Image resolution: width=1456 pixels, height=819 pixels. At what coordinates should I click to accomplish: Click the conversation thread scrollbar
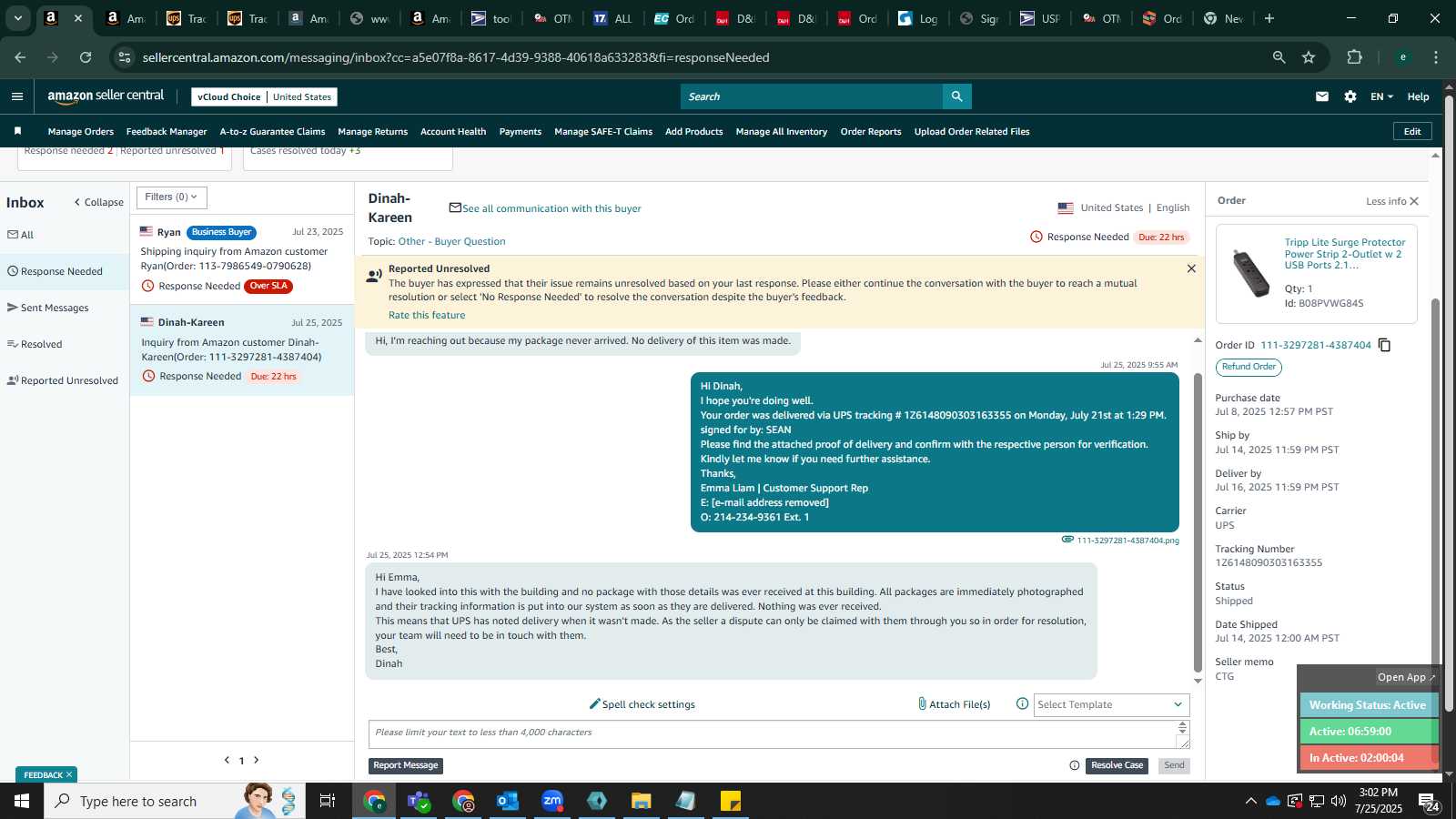[1198, 521]
